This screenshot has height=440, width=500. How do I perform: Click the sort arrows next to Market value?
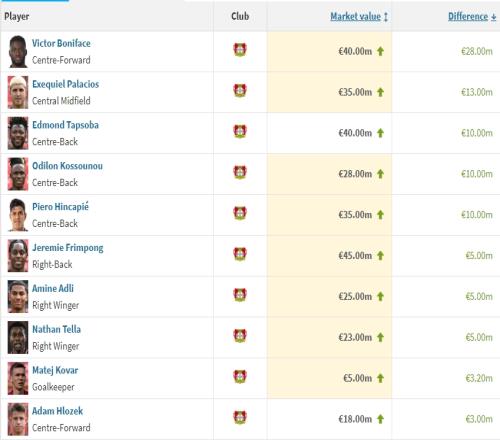386,17
